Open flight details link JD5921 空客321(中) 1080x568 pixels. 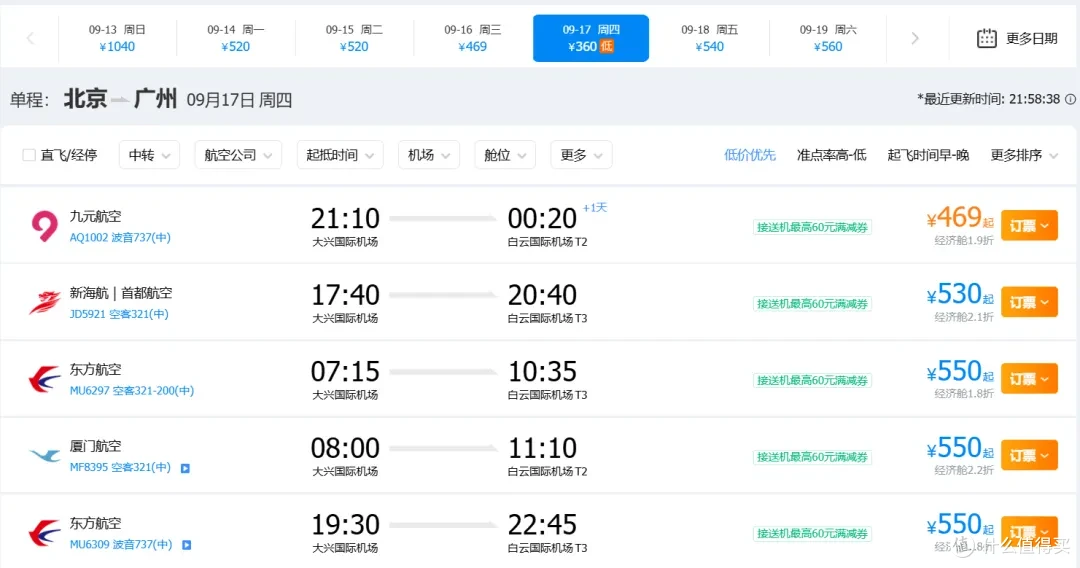pyautogui.click(x=119, y=314)
